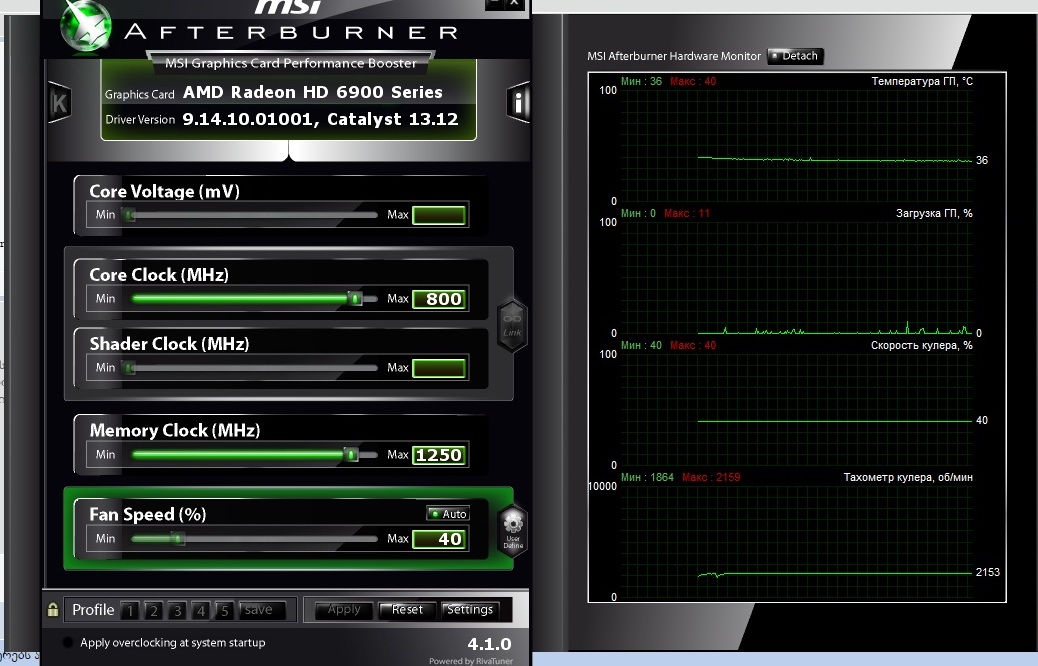Open the Settings dialog
This screenshot has height=666, width=1038.
point(469,610)
